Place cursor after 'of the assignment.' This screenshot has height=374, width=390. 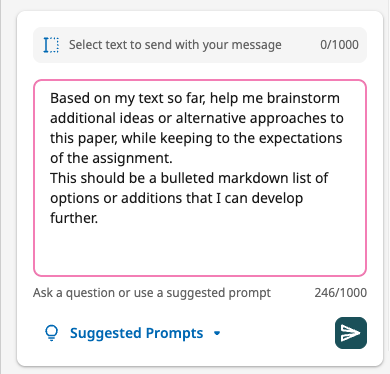(173, 158)
